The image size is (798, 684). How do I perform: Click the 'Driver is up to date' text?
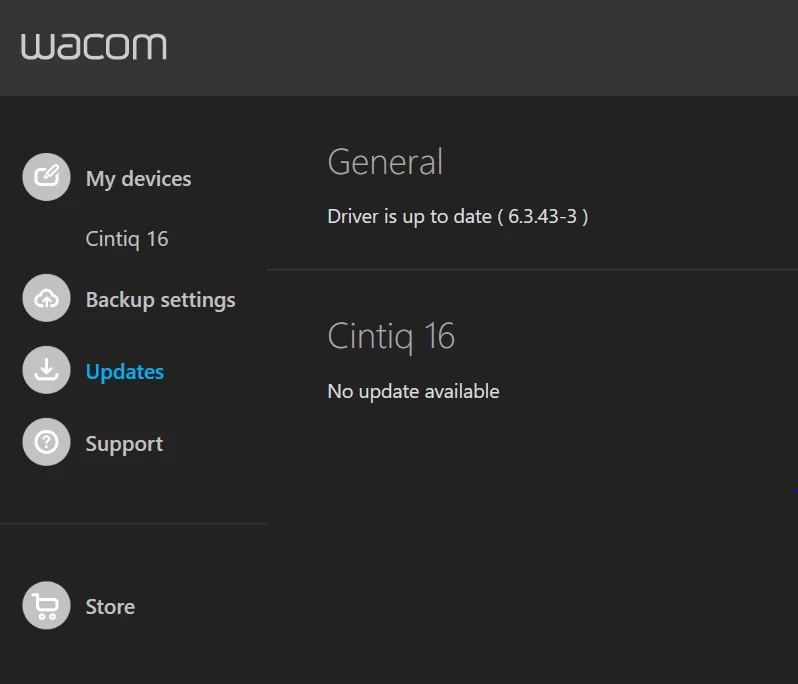click(x=410, y=217)
